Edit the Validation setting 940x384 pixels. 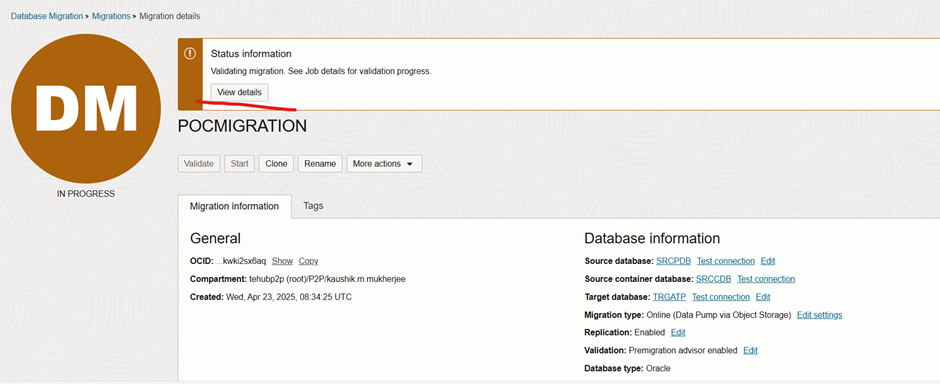751,350
